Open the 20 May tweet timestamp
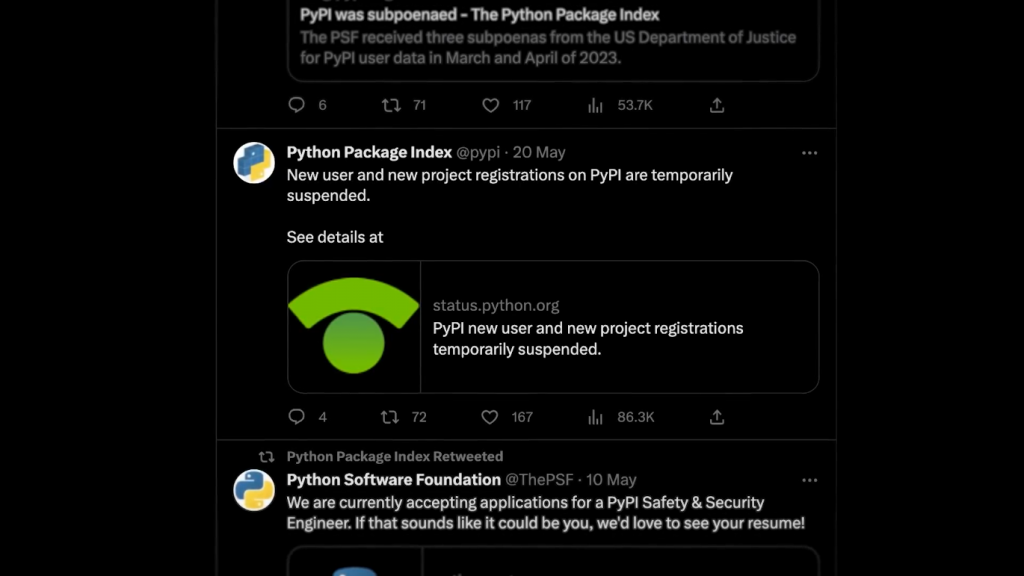This screenshot has height=576, width=1024. pos(540,152)
